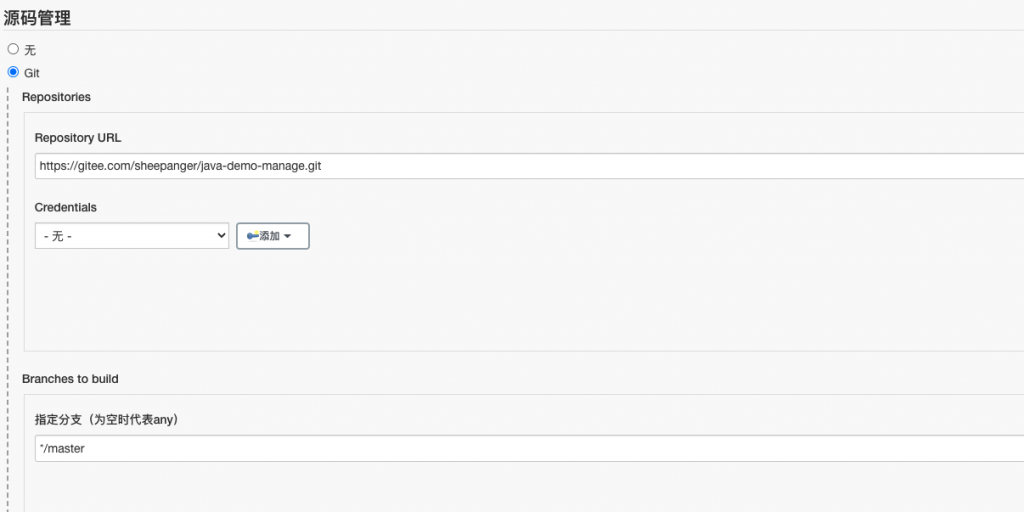Click the 添加 credentials button text
The image size is (1024, 512).
click(x=270, y=236)
